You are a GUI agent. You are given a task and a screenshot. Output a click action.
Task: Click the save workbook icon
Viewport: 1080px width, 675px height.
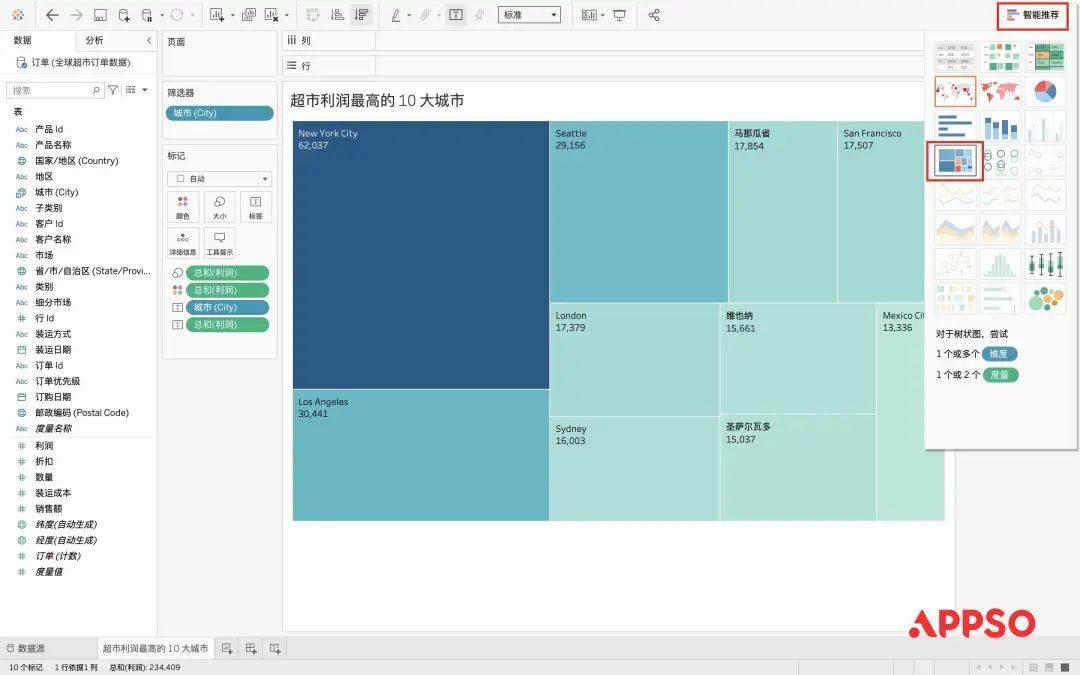[x=100, y=15]
